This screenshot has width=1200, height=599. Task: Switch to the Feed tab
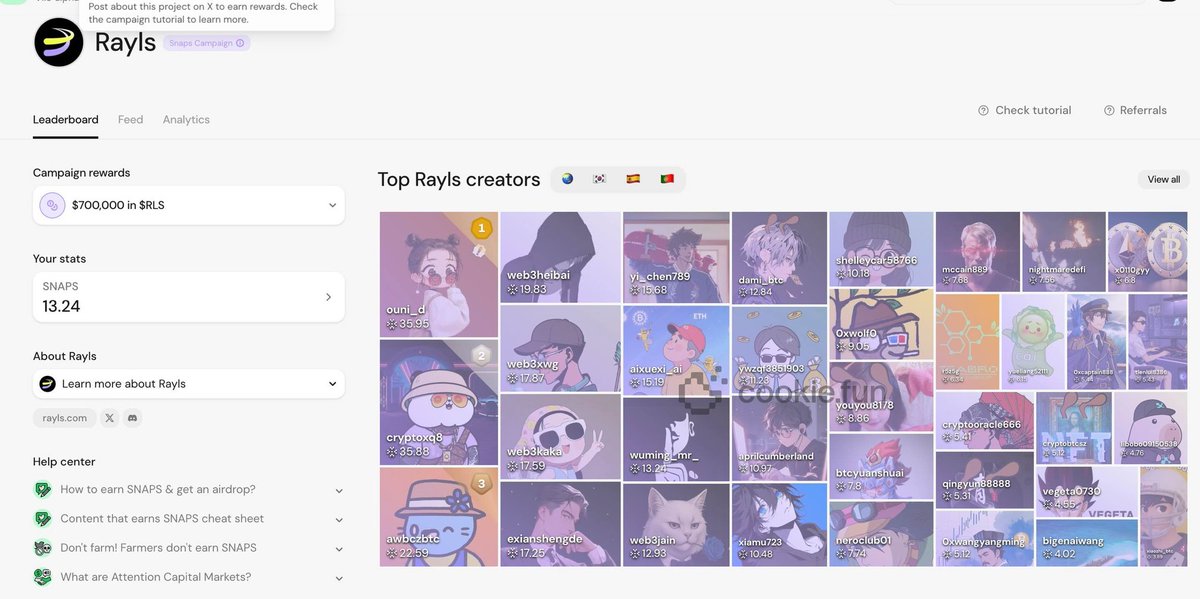[130, 120]
